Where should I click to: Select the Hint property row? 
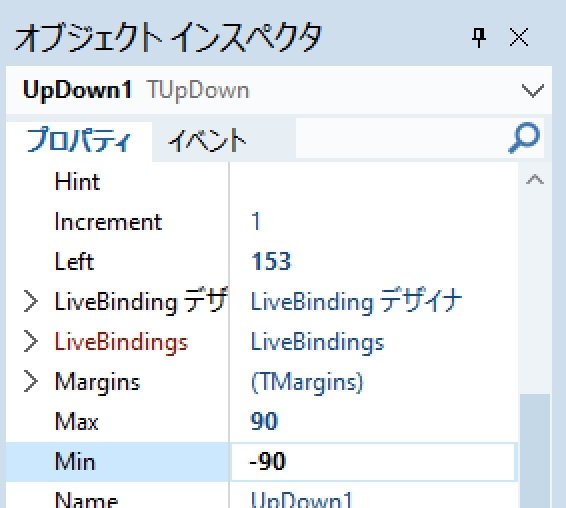click(x=262, y=182)
